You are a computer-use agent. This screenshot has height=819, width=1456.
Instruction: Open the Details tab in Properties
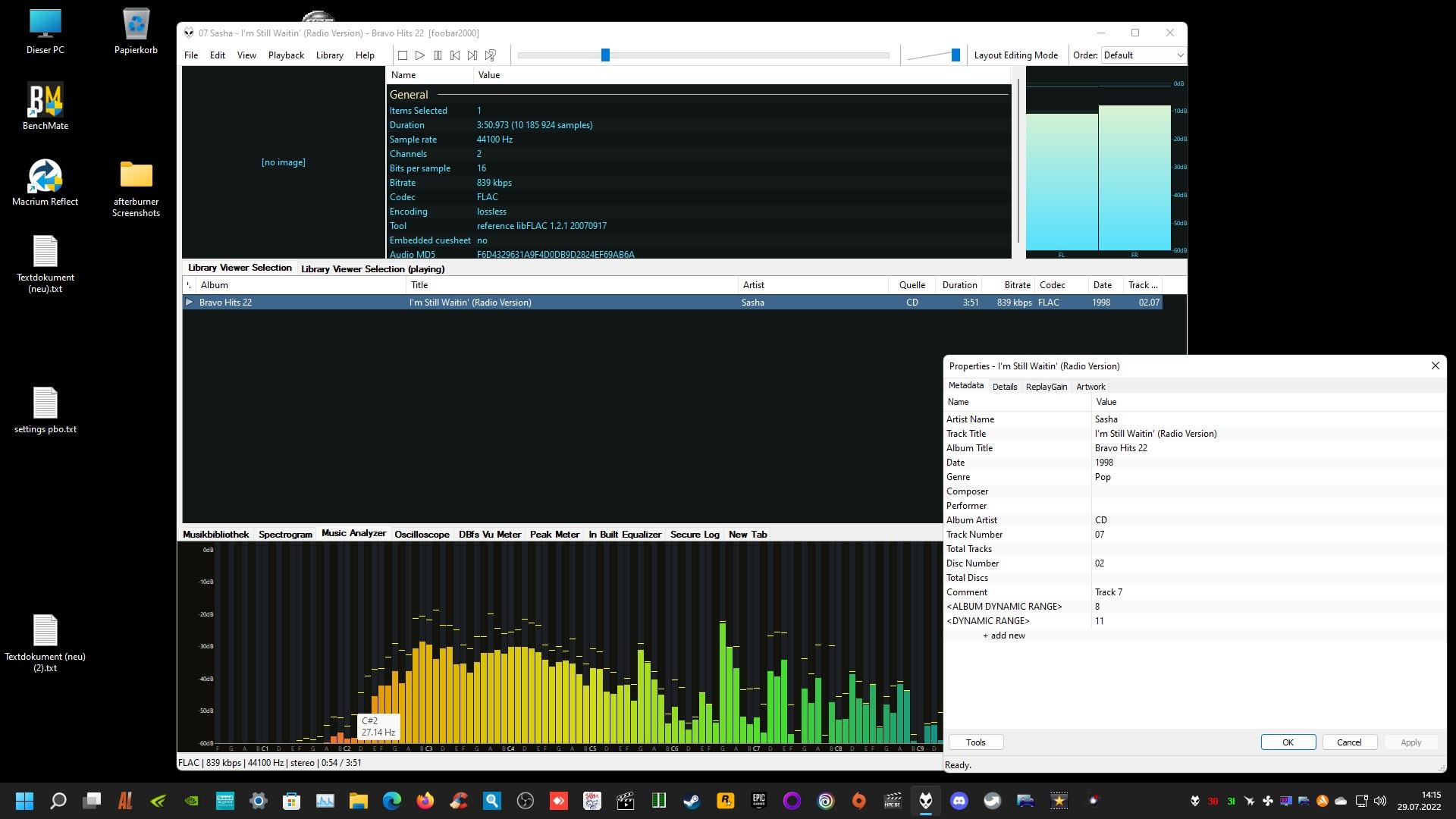point(1005,387)
